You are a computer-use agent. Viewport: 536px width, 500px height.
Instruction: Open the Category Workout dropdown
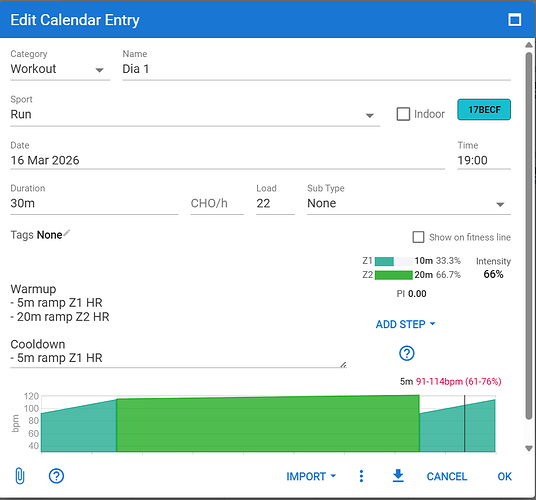[60, 69]
